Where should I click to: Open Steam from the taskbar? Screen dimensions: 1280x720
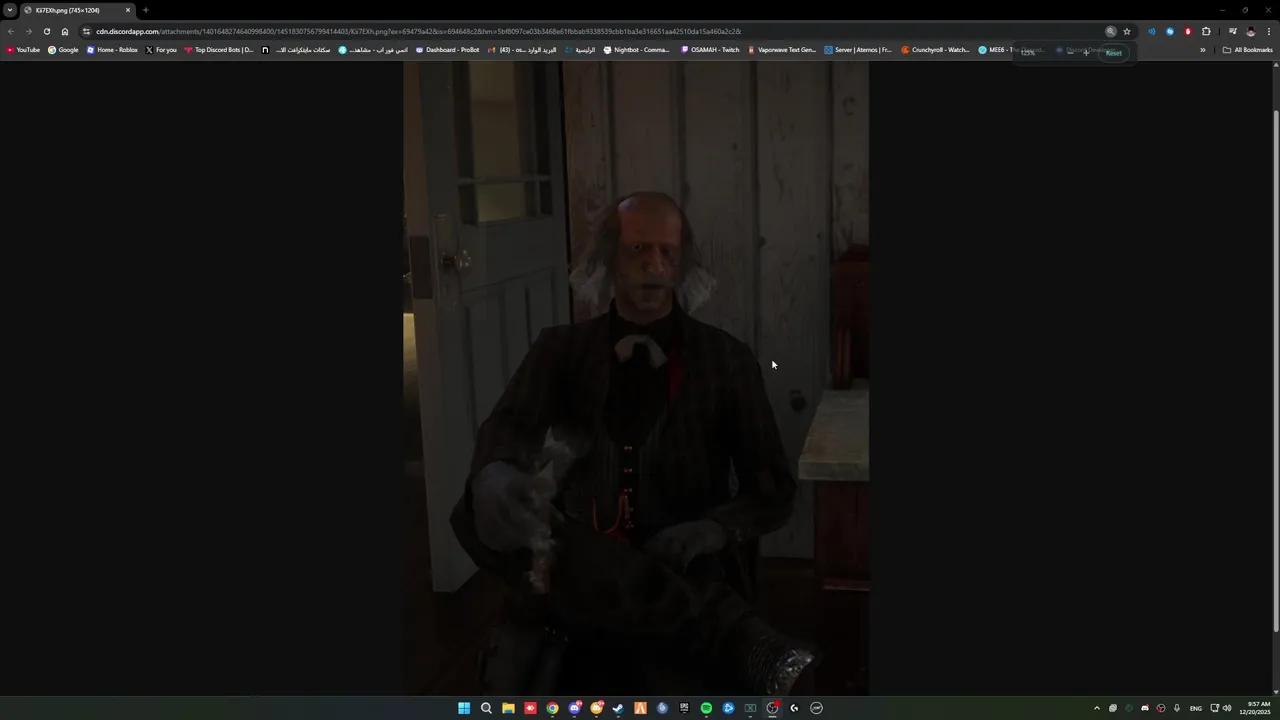coord(618,708)
